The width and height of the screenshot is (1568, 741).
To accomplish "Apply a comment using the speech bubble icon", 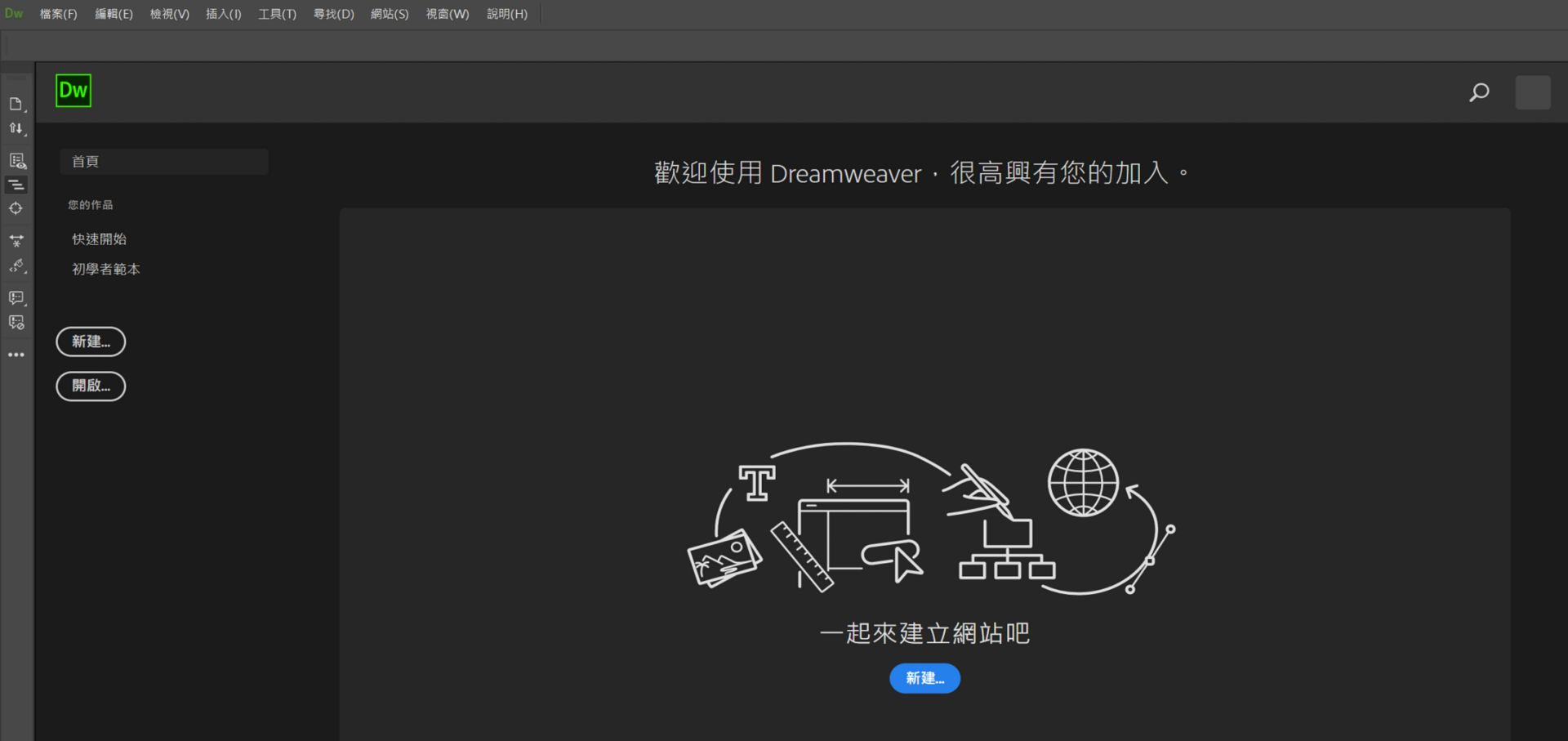I will [x=16, y=297].
